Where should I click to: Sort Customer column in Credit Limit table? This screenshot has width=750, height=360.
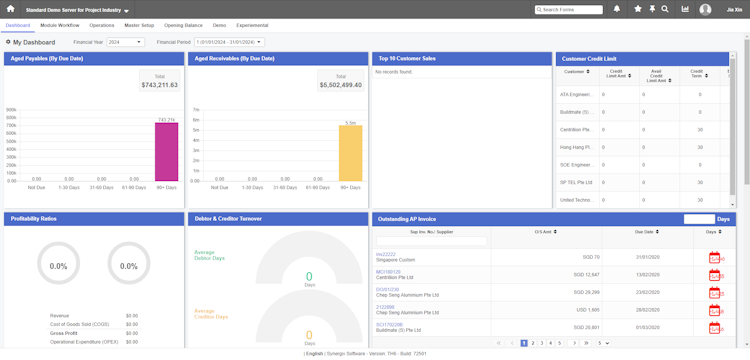click(588, 72)
